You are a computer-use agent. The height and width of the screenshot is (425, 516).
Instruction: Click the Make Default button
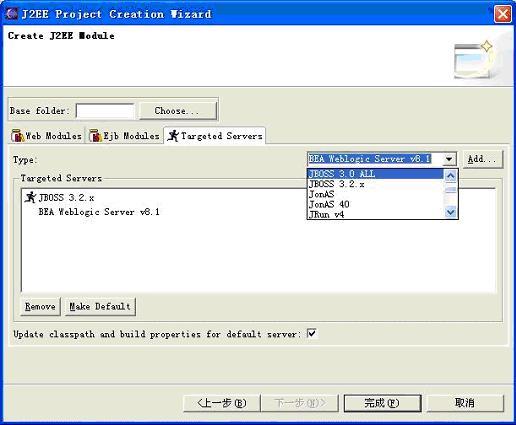click(100, 306)
